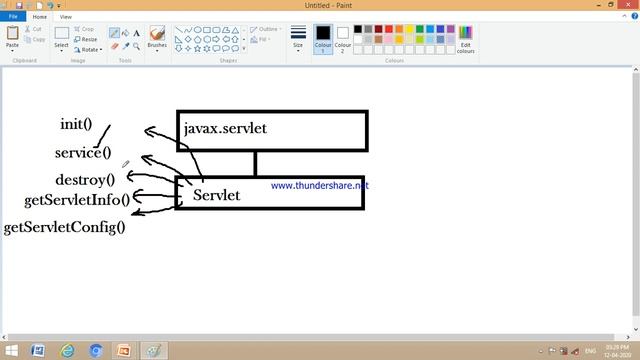Screen dimensions: 640x360
Task: Switch to the Home ribbon tab
Action: click(x=40, y=17)
